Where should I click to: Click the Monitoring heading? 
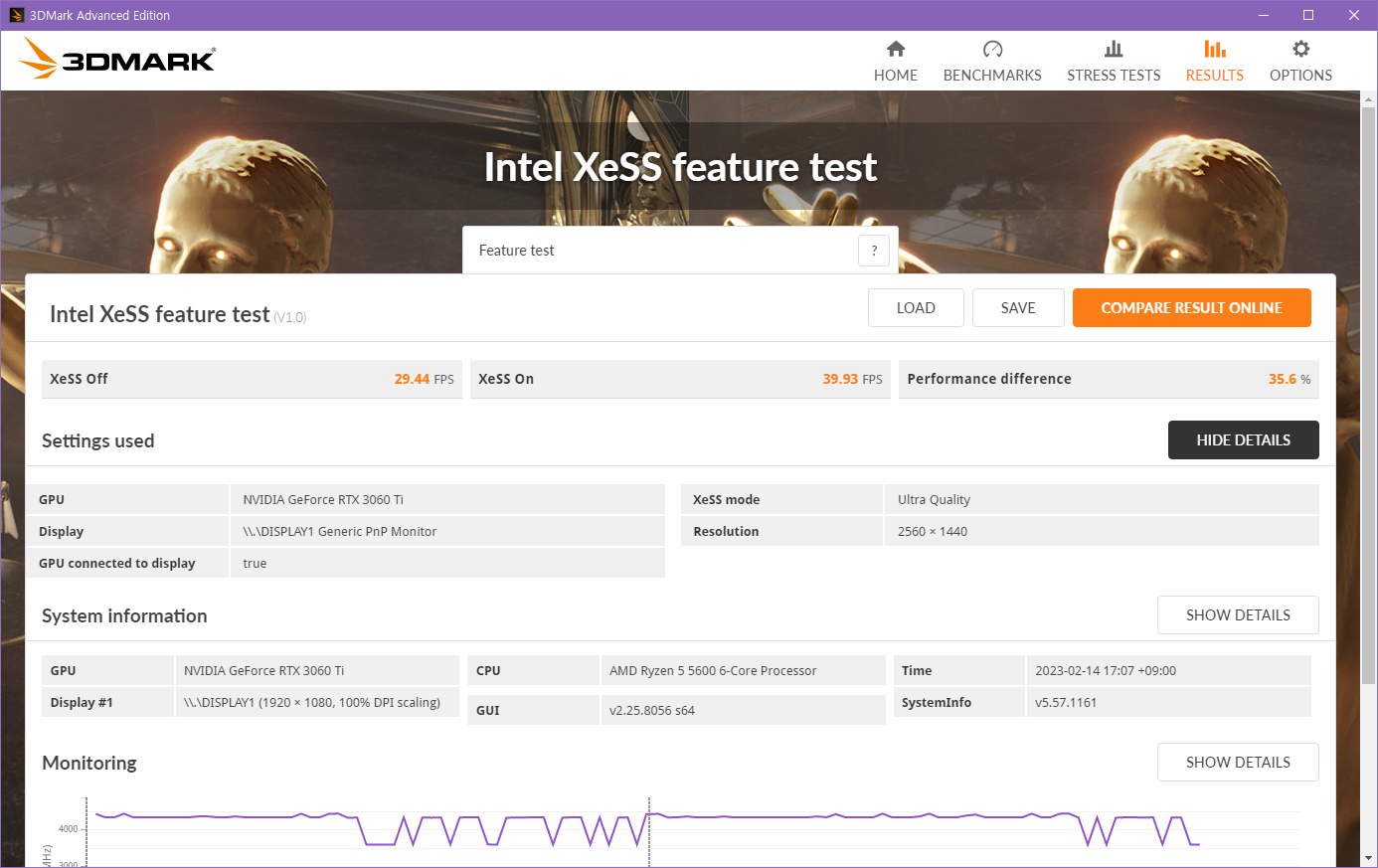[x=89, y=763]
